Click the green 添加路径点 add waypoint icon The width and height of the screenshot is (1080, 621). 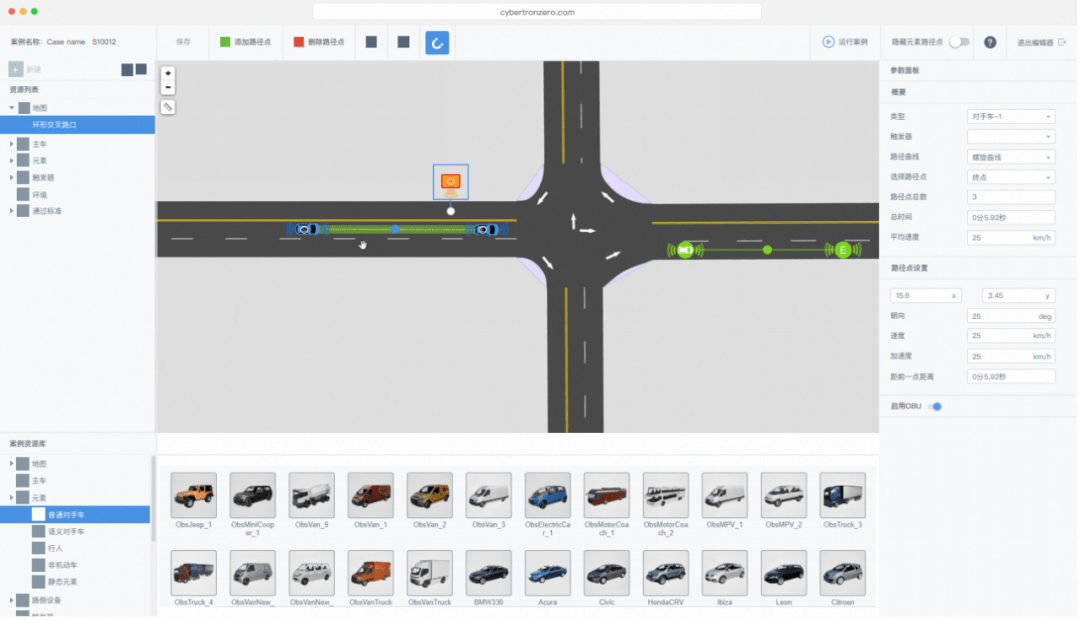pyautogui.click(x=226, y=42)
